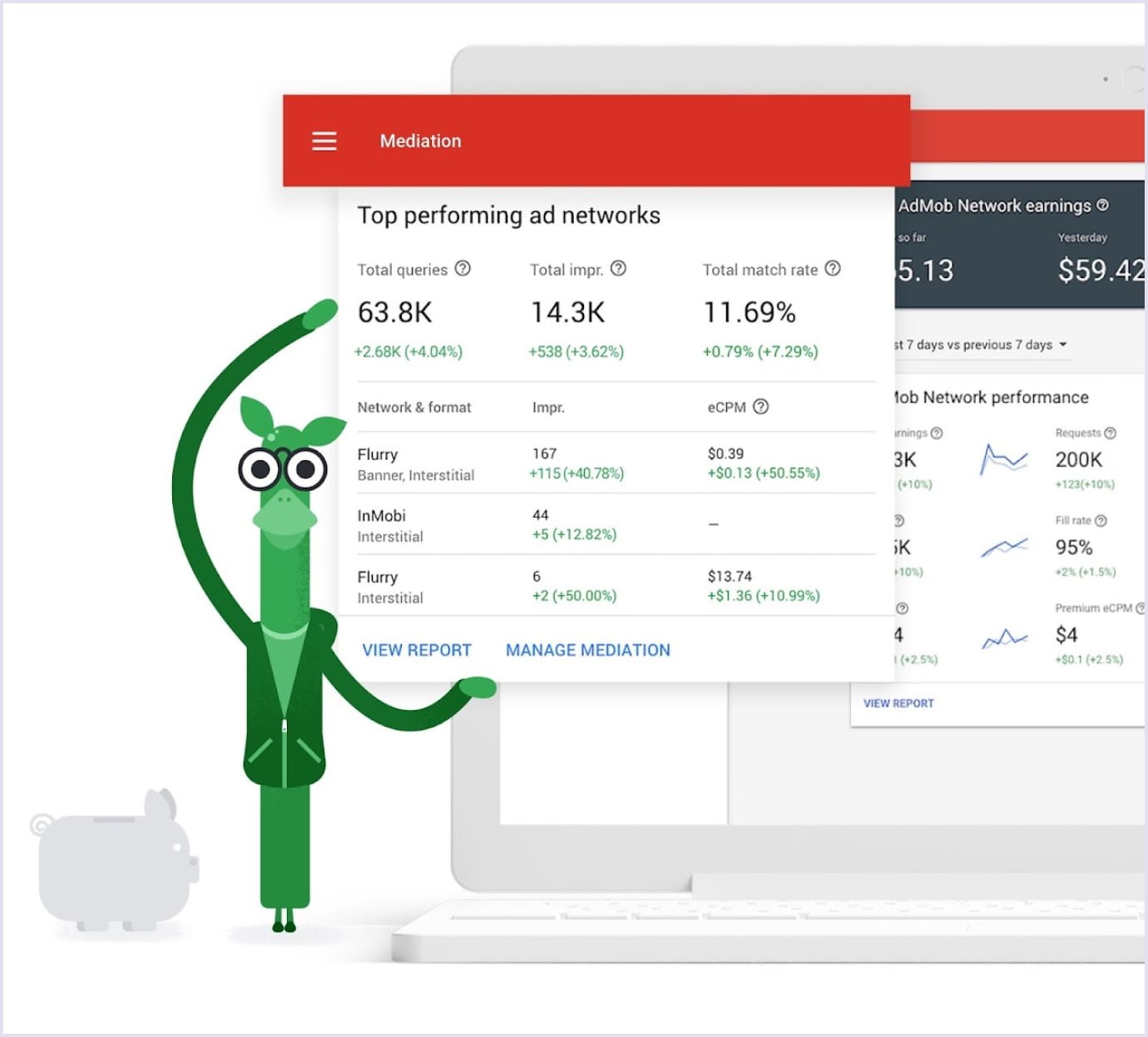
Task: Select the Flurry Banner, Interstitial row
Action: tap(616, 464)
